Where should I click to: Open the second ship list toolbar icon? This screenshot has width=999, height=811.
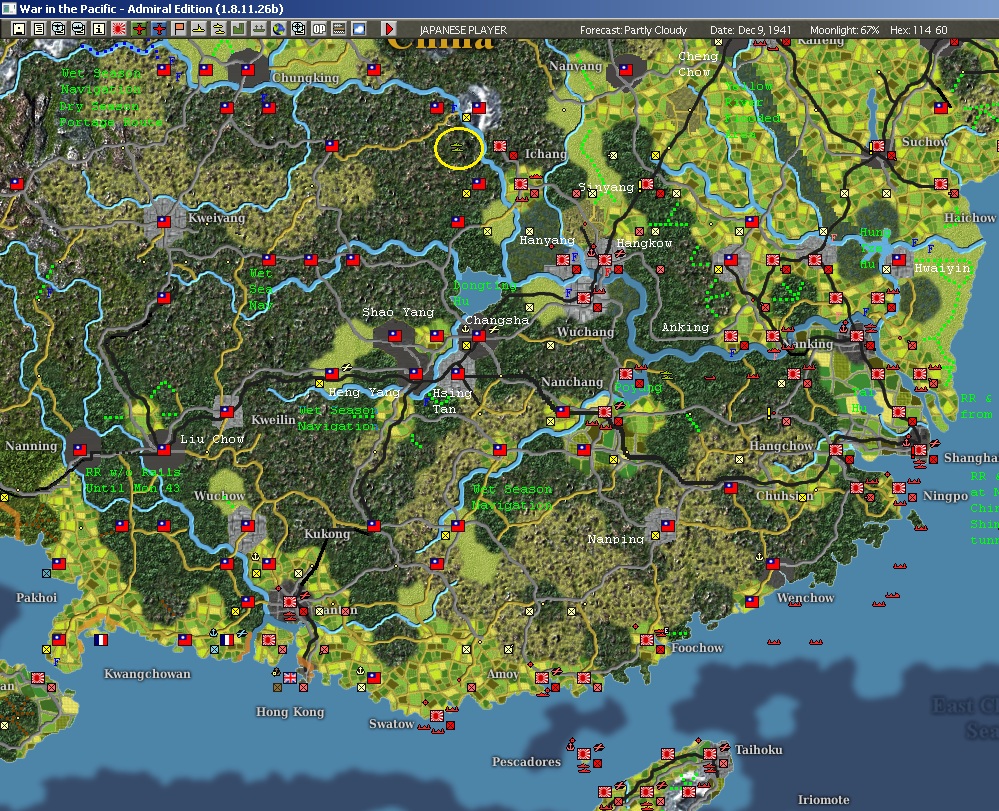[x=78, y=29]
